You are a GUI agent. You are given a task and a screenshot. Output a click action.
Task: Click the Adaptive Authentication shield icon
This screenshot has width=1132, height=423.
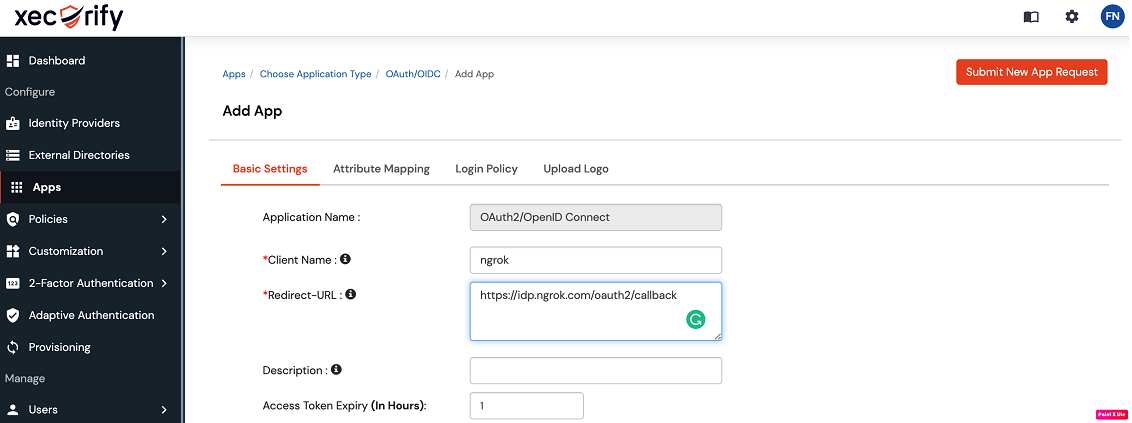(x=12, y=315)
